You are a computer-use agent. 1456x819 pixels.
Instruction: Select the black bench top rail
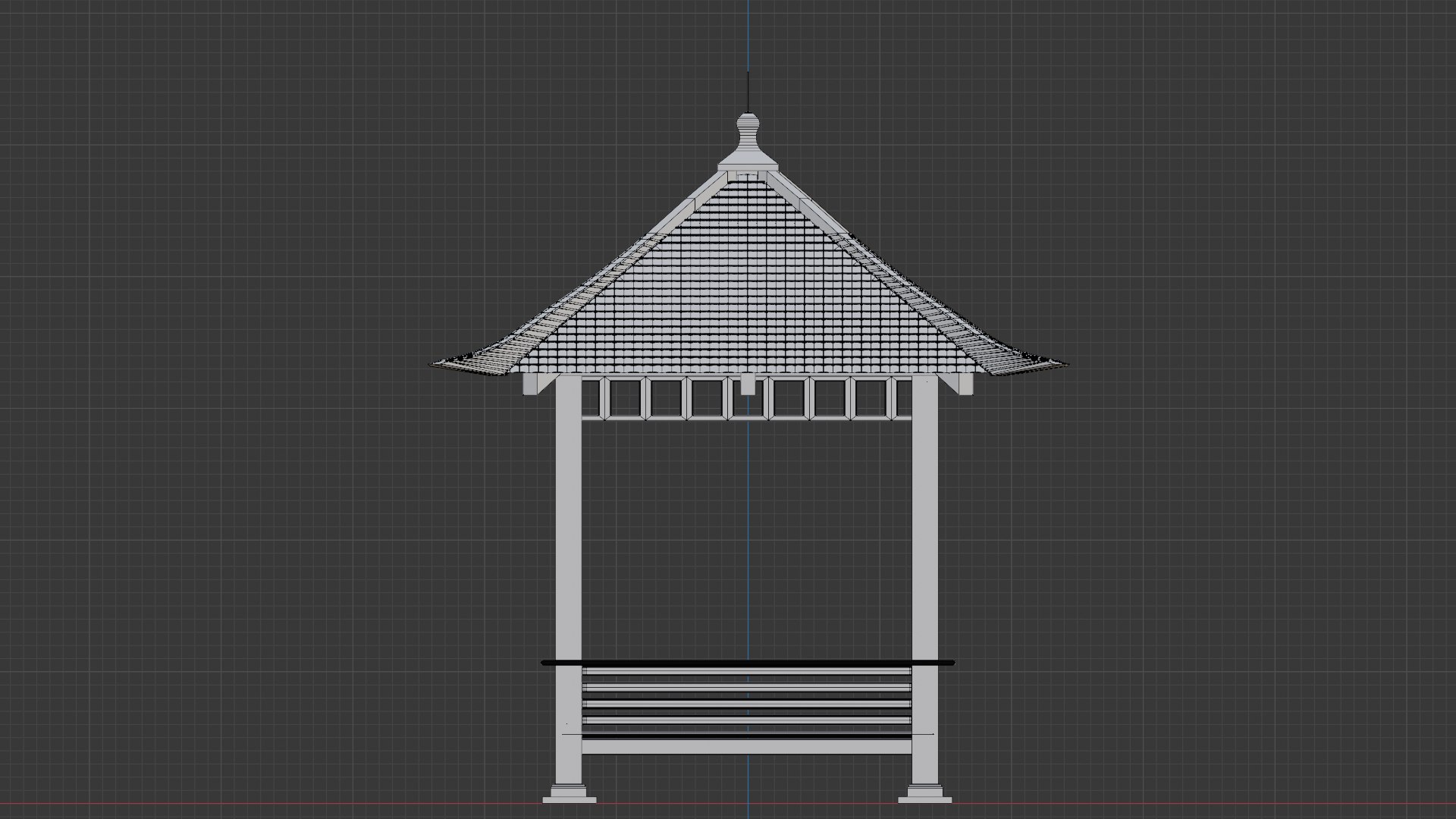[748, 663]
